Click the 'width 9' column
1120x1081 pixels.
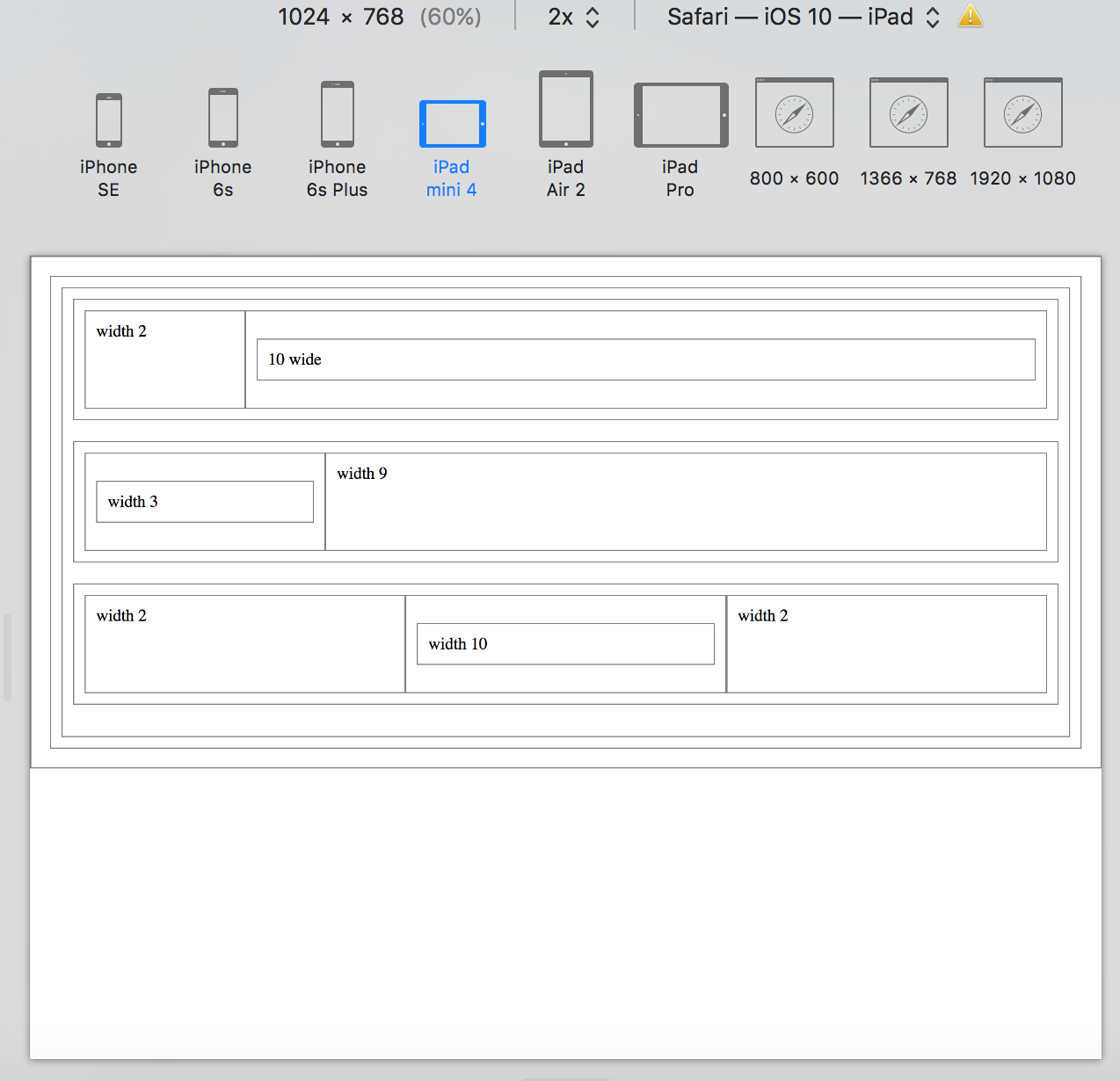point(685,502)
